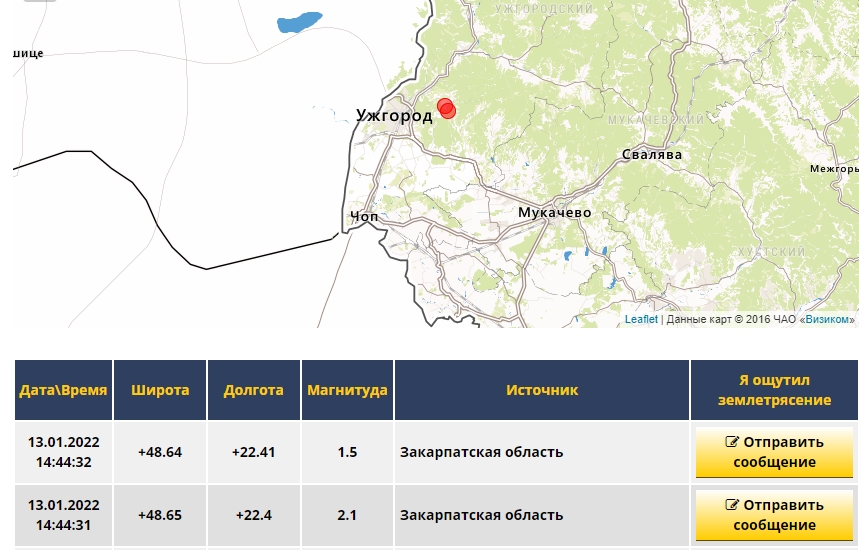The height and width of the screenshot is (550, 859).
Task: Click the Дата\Время column header
Action: click(63, 390)
